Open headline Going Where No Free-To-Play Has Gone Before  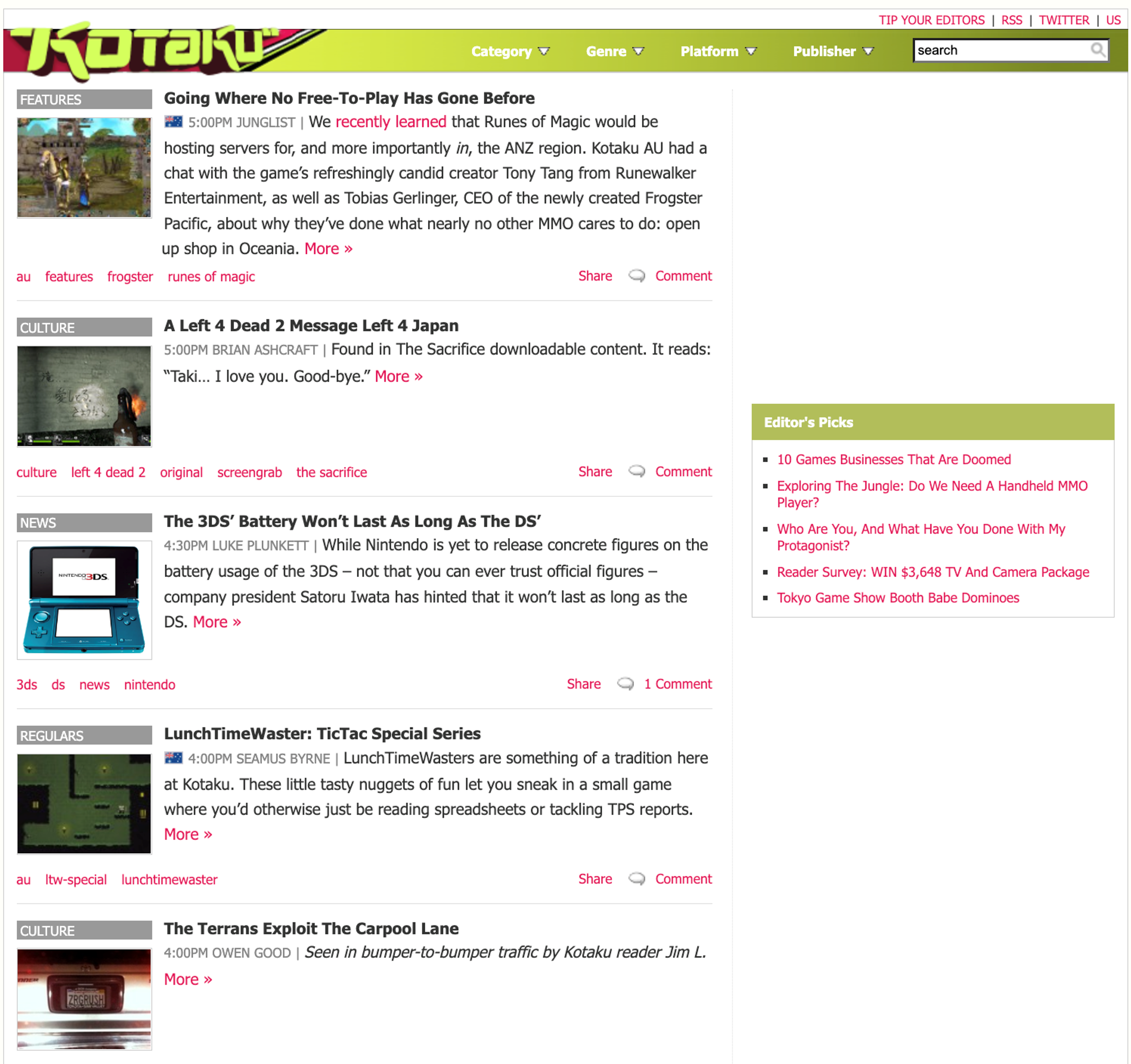click(x=349, y=99)
